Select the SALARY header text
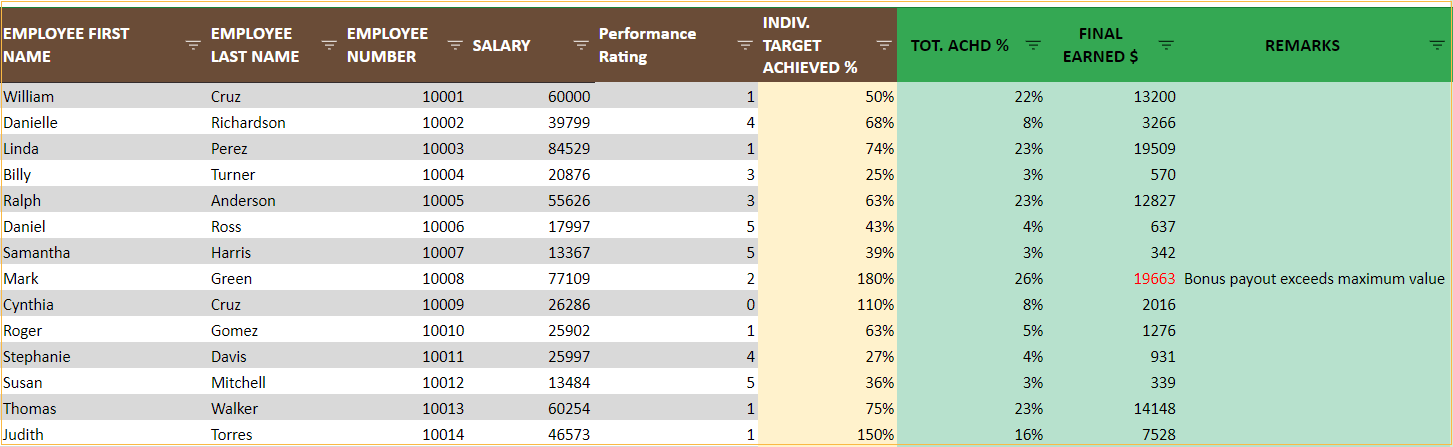This screenshot has width=1453, height=447. [x=501, y=45]
